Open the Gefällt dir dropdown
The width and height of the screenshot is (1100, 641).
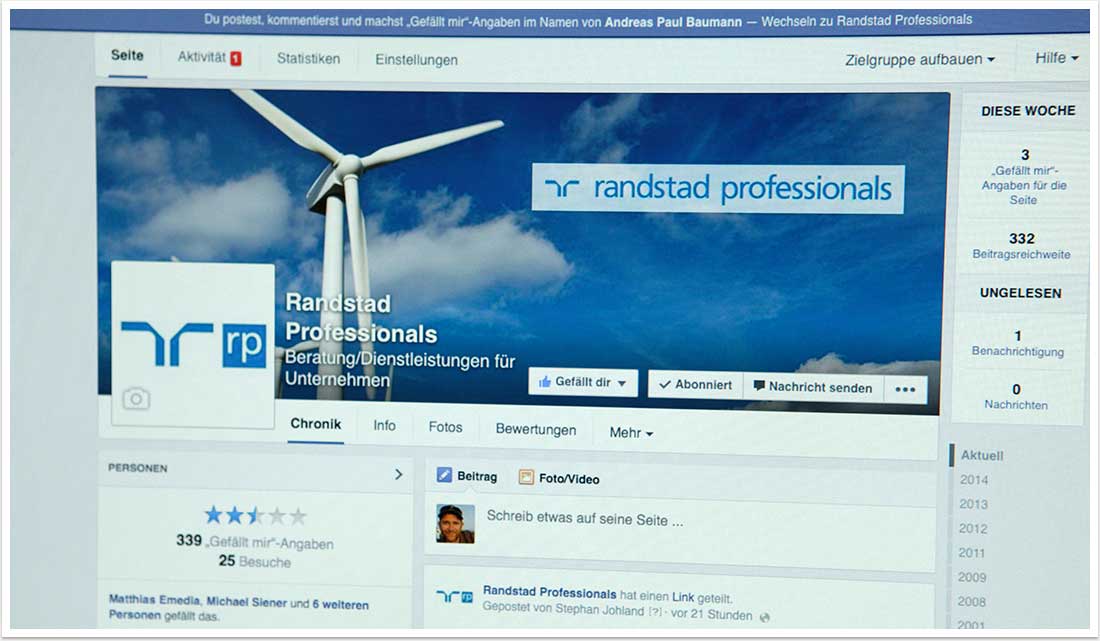582,382
